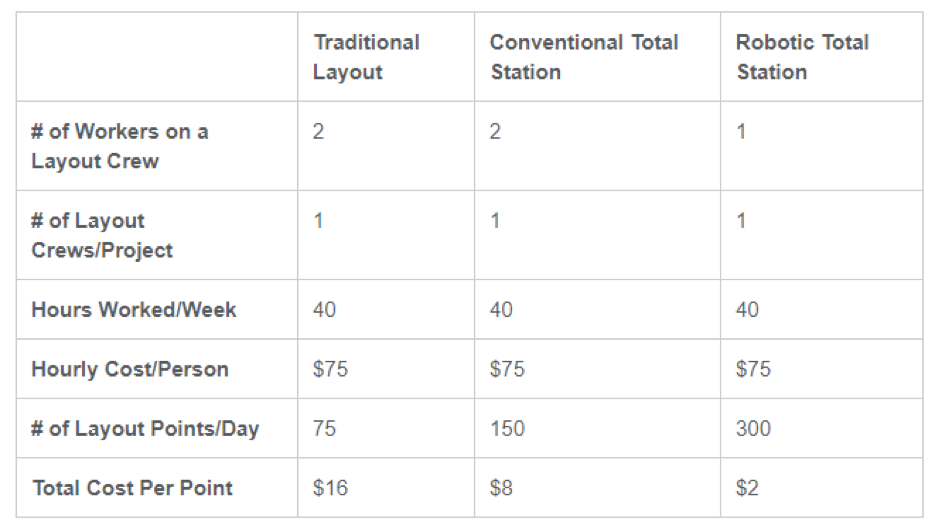Click the empty top-left header cell
The image size is (933, 525).
coord(157,57)
